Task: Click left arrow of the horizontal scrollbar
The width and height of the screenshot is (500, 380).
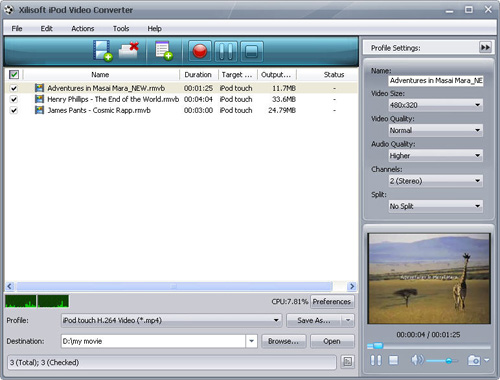Action: [x=10, y=286]
